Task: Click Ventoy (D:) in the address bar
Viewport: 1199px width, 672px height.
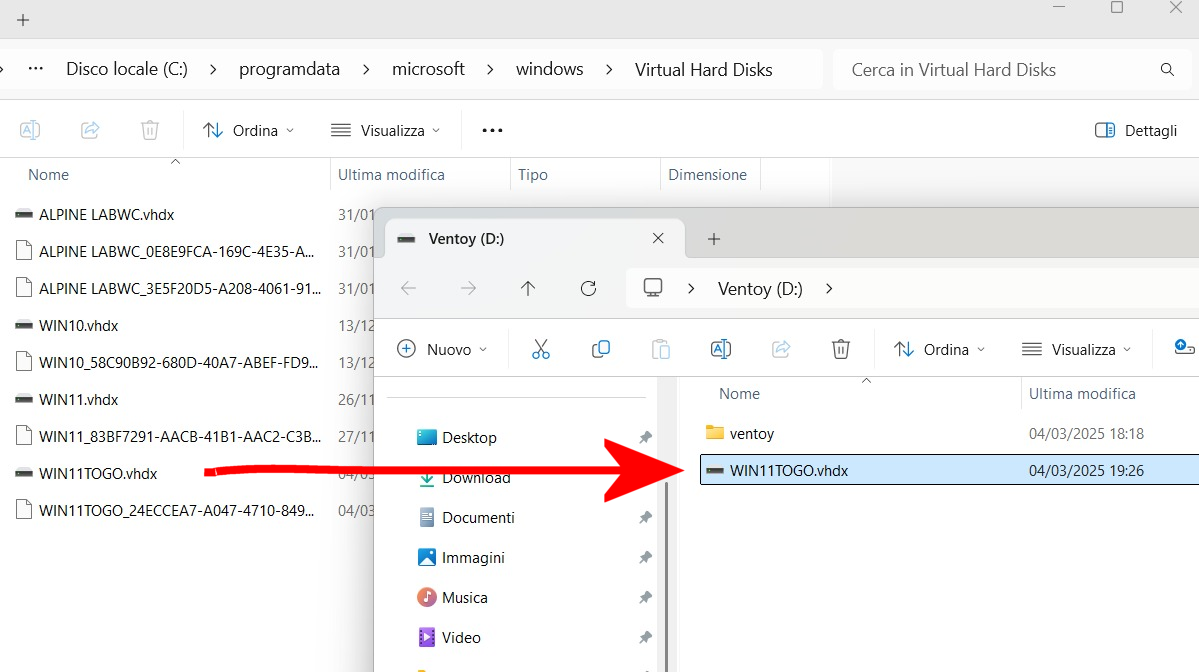Action: [x=760, y=289]
